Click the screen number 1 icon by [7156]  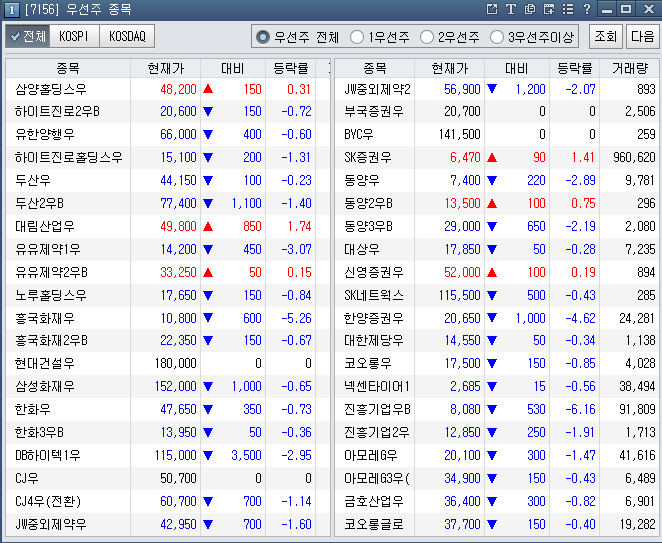tap(11, 10)
